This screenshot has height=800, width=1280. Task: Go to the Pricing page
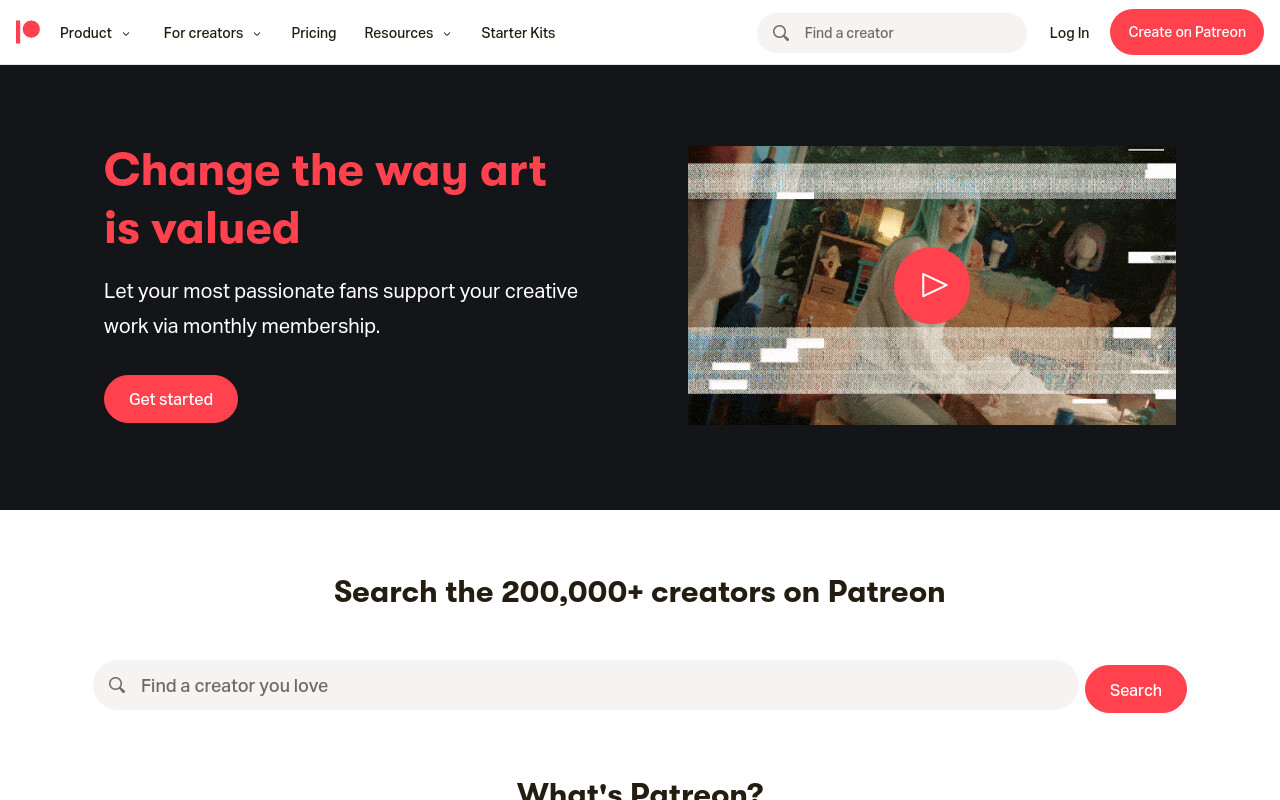tap(314, 33)
